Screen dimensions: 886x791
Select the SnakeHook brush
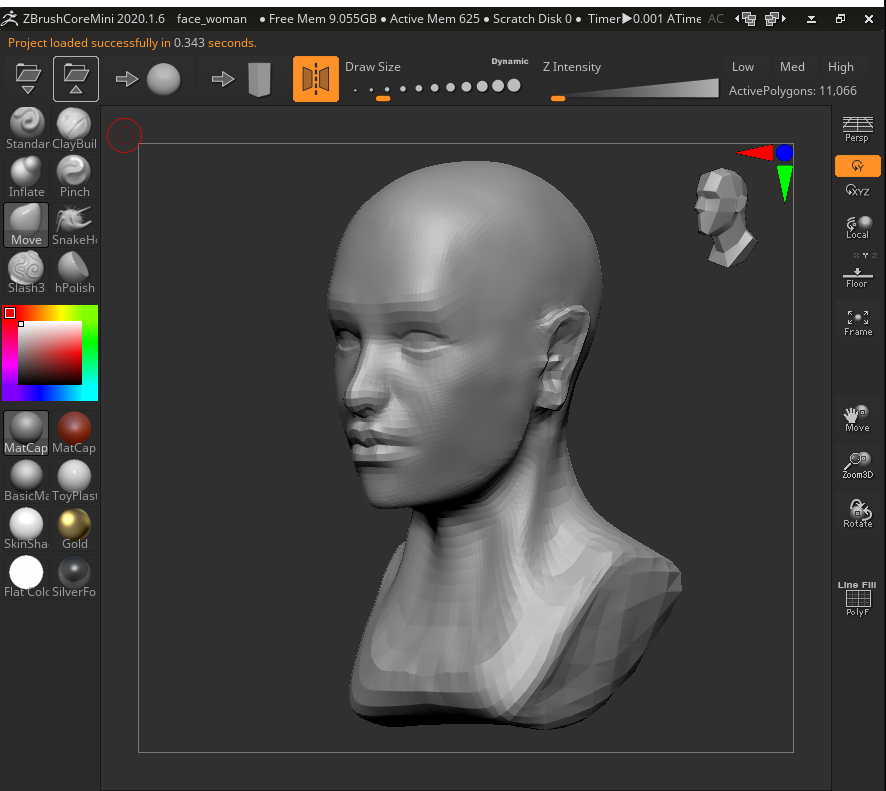(x=74, y=224)
